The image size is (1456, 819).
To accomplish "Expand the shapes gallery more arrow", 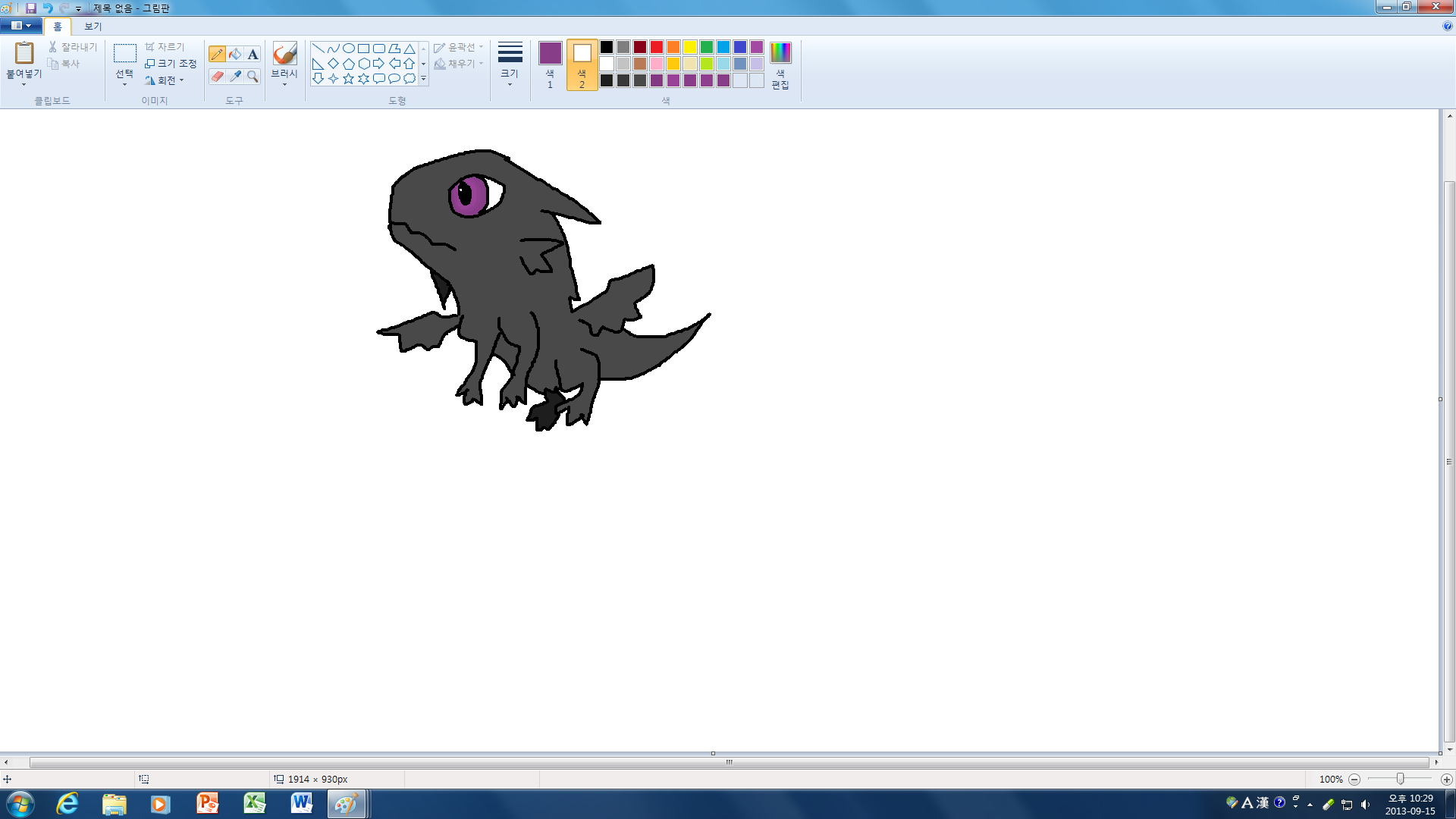I will tap(423, 79).
